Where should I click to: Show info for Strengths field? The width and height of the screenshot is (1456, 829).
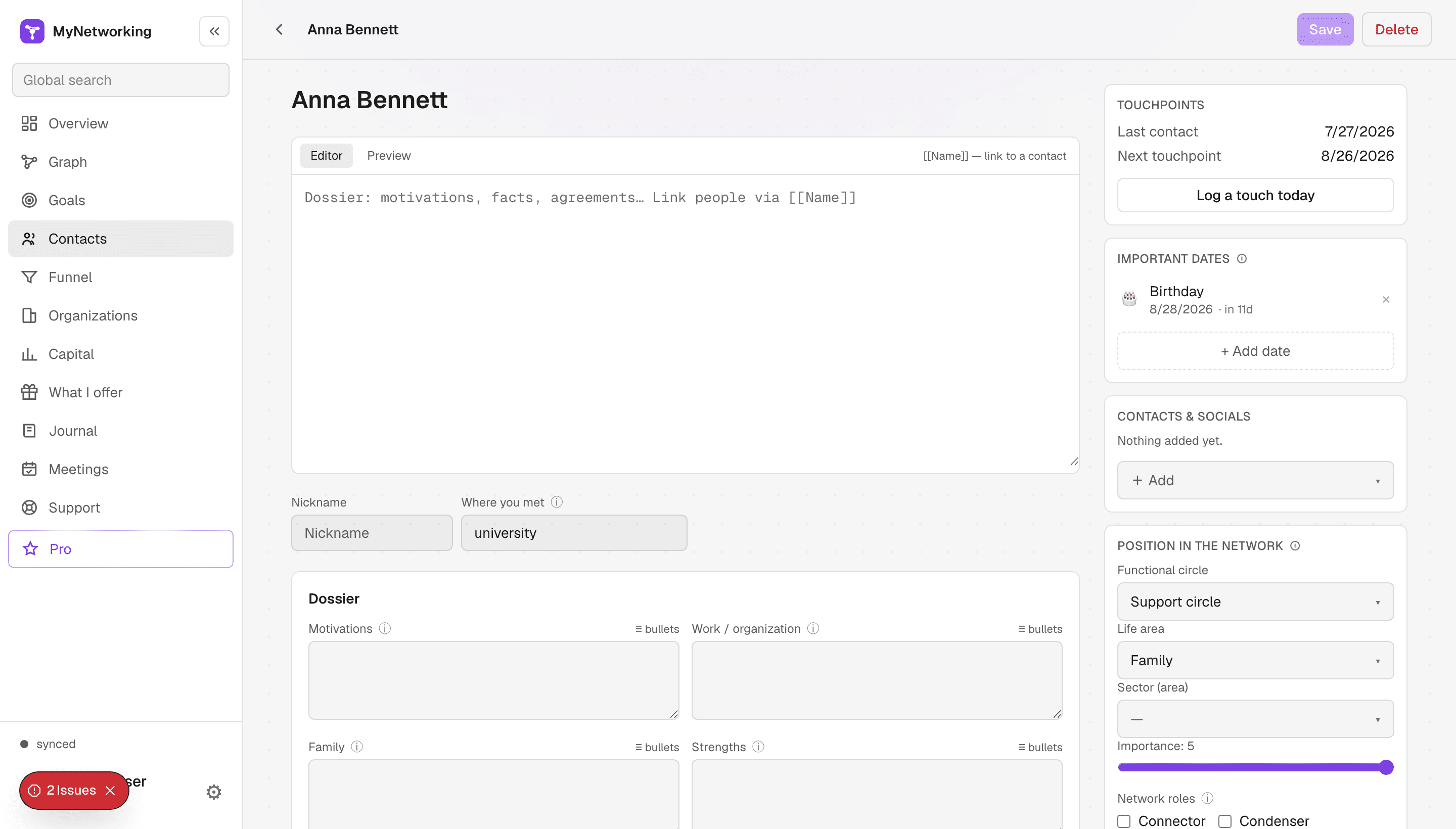click(x=758, y=747)
